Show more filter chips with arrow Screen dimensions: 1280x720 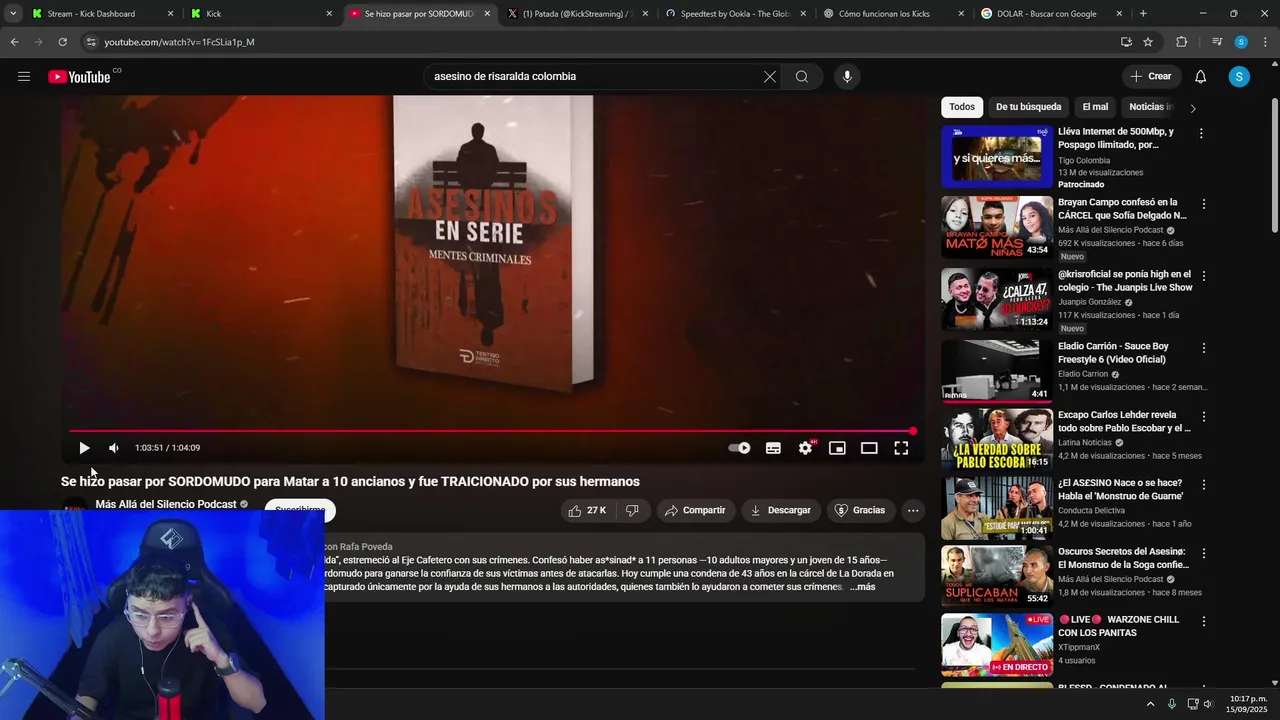pyautogui.click(x=1192, y=108)
